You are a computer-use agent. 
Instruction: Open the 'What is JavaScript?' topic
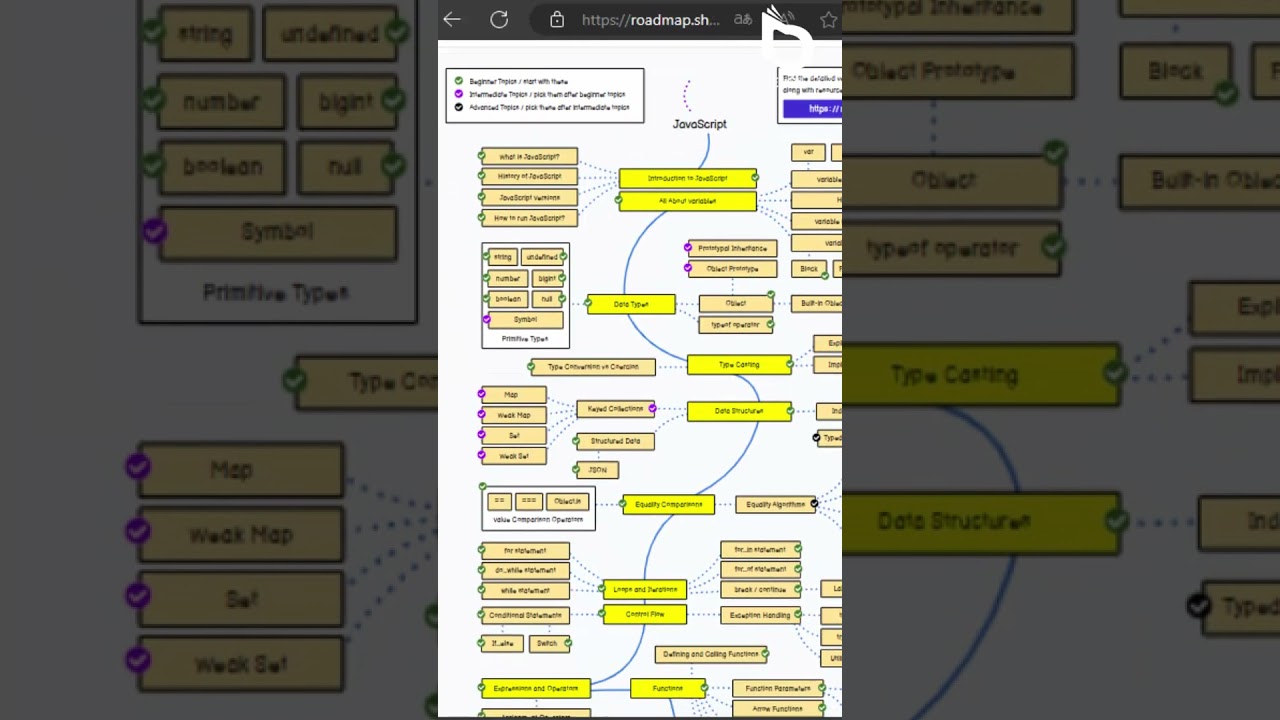click(x=529, y=157)
